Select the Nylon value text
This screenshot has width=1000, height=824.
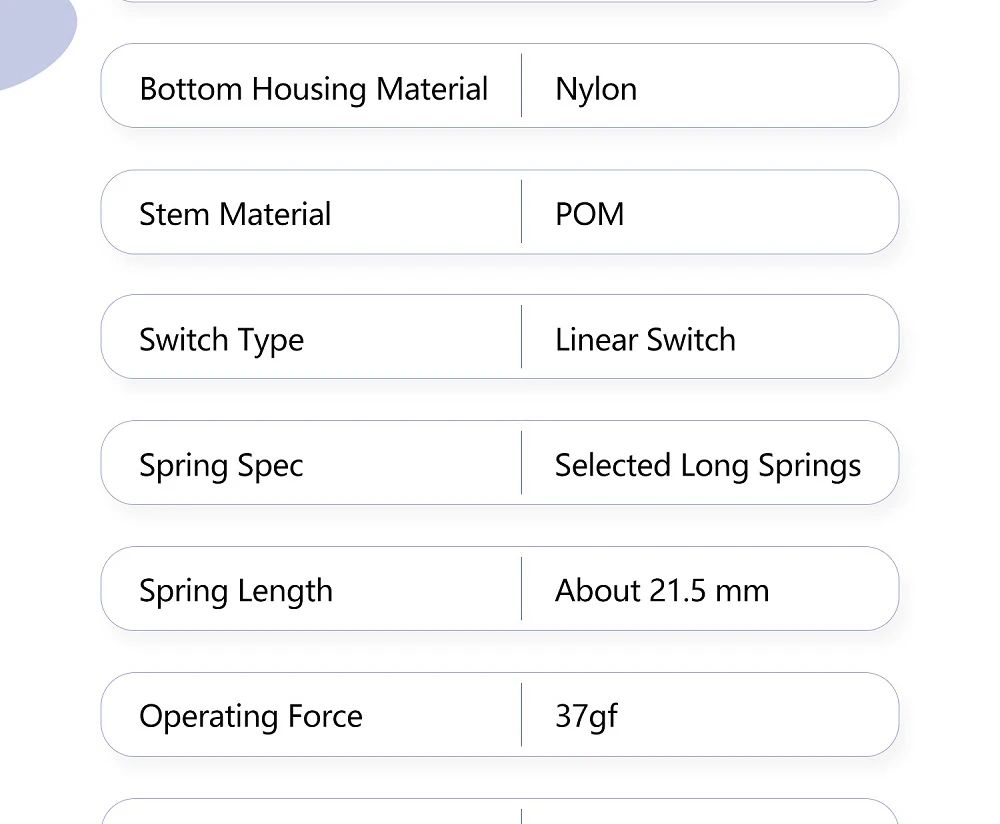pyautogui.click(x=596, y=89)
